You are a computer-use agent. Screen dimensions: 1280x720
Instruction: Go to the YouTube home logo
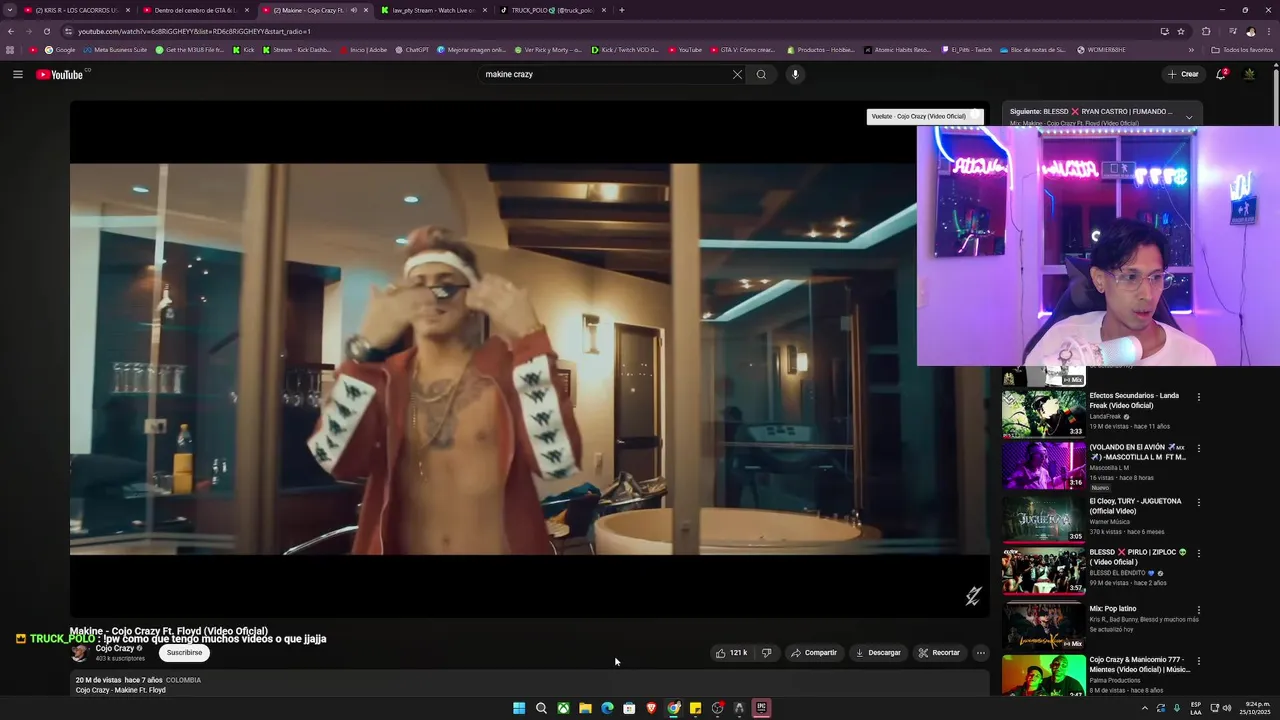point(62,74)
